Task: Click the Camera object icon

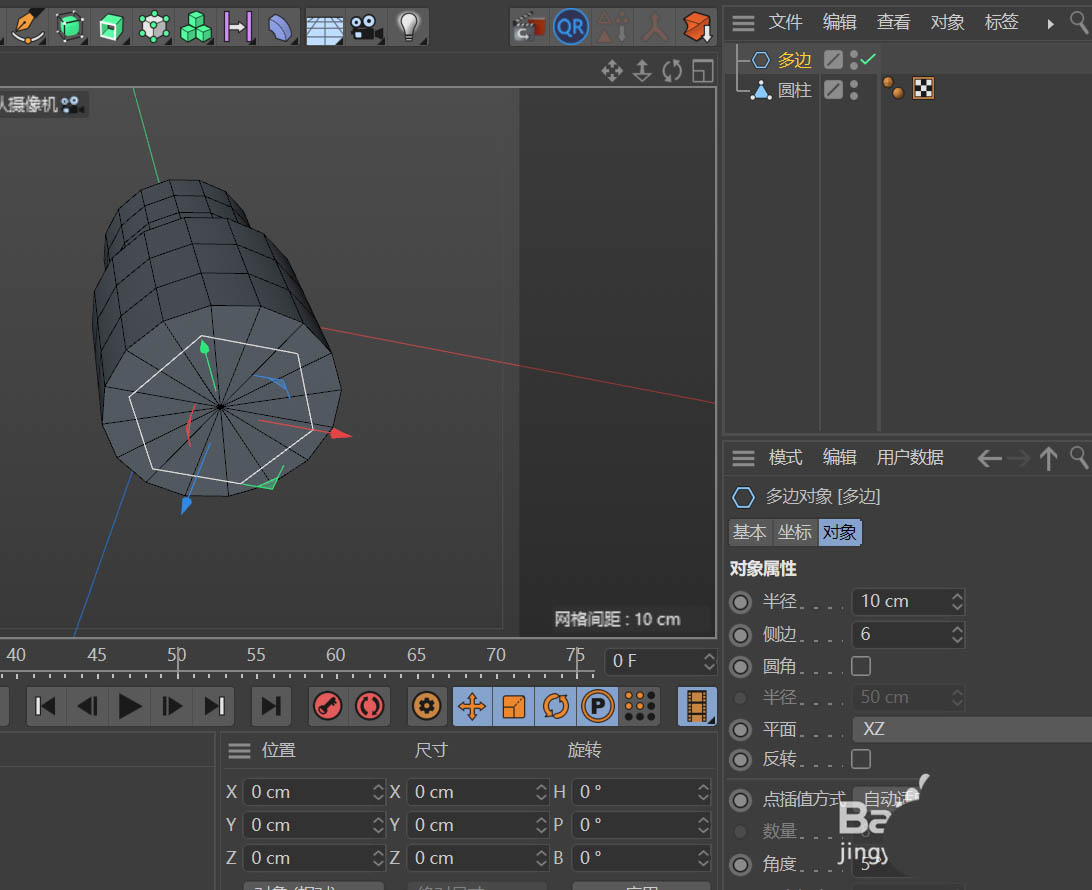Action: coord(367,27)
